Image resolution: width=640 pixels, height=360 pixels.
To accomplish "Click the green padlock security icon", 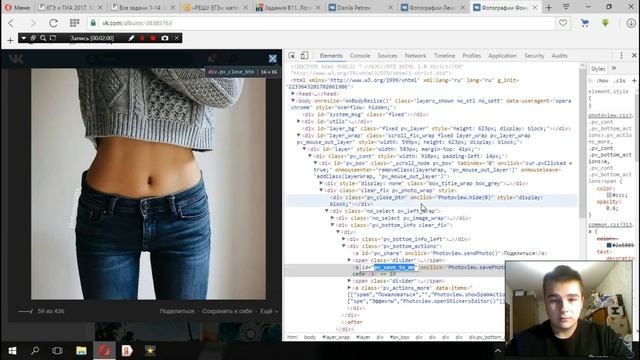I will (93, 23).
